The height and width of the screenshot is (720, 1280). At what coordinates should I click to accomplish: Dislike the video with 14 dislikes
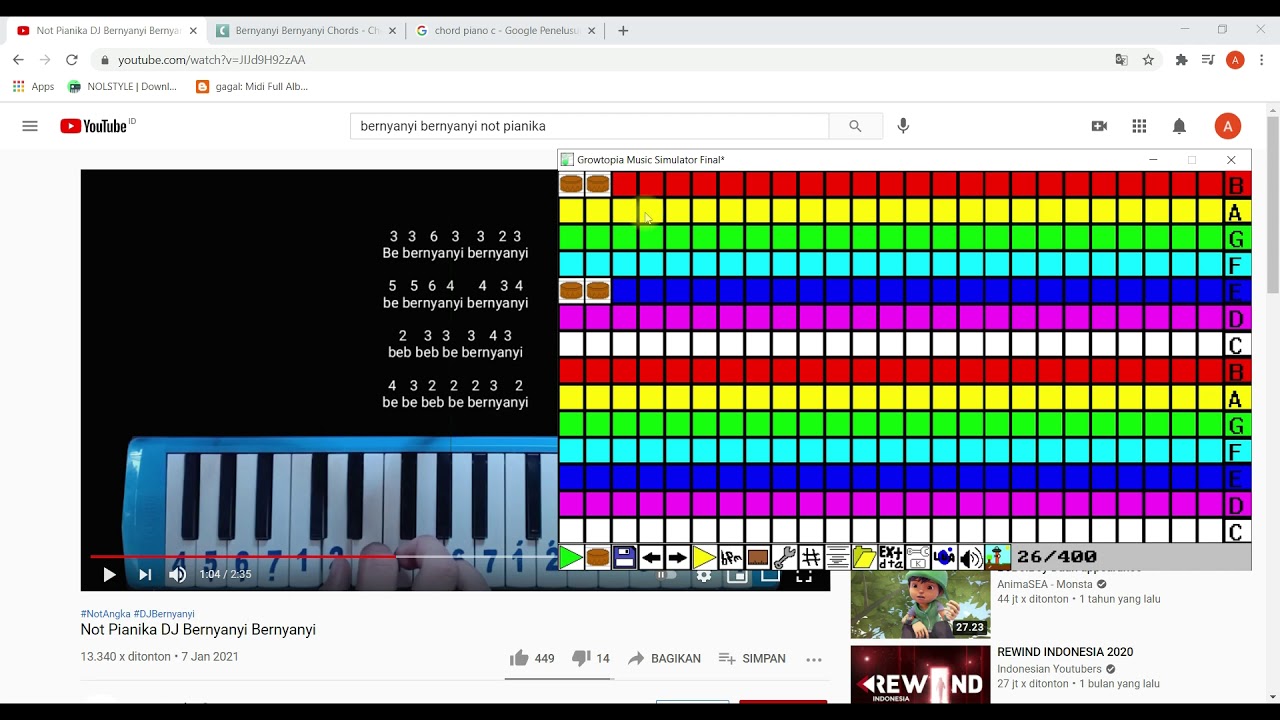click(x=590, y=658)
